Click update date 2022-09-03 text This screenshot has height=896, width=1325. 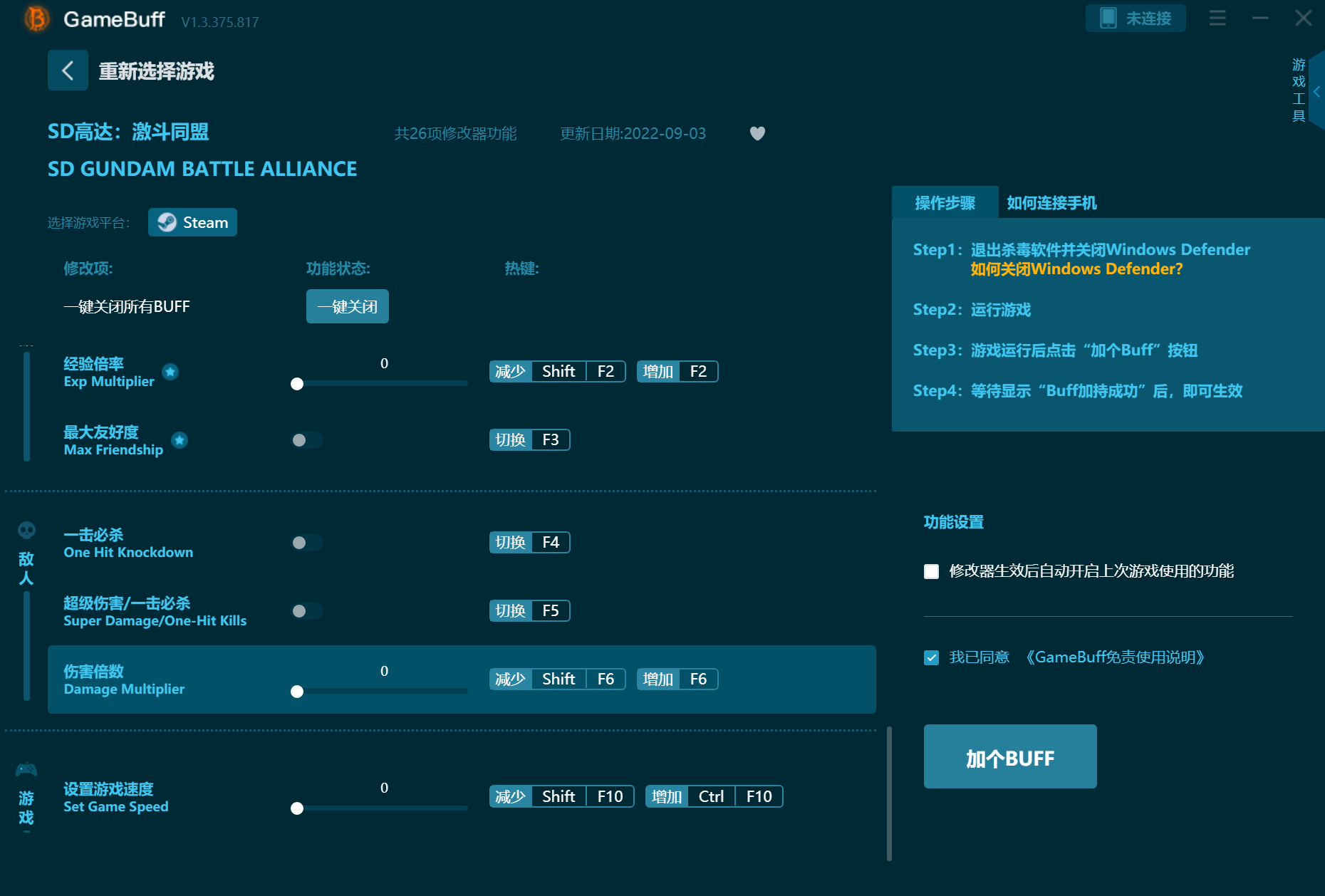click(x=633, y=134)
